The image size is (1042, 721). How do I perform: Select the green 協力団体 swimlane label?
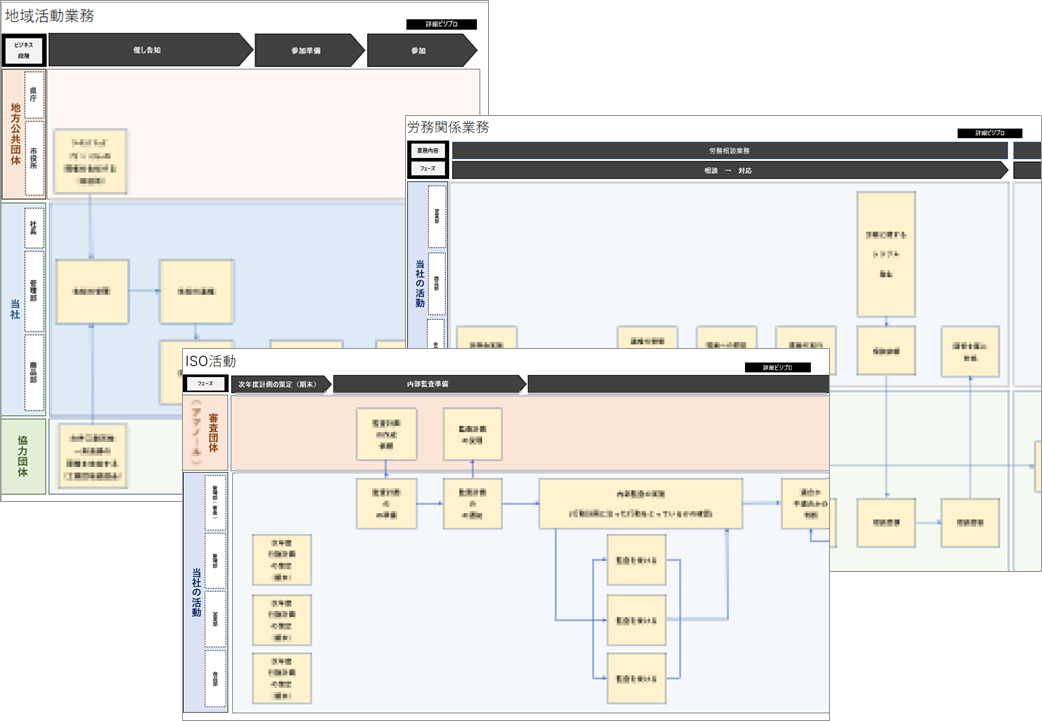(22, 456)
